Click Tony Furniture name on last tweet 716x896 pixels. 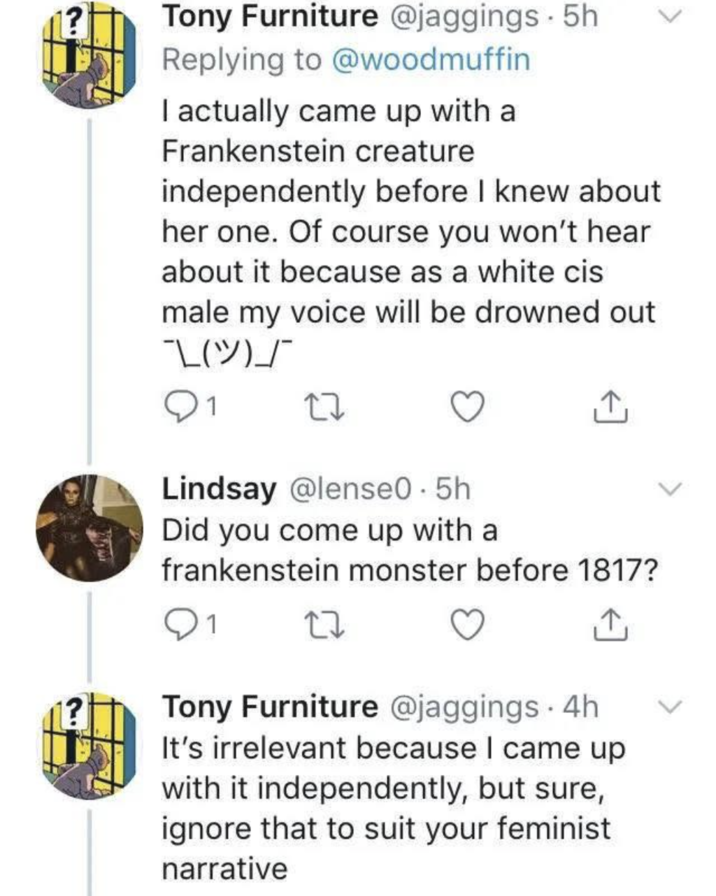point(270,707)
